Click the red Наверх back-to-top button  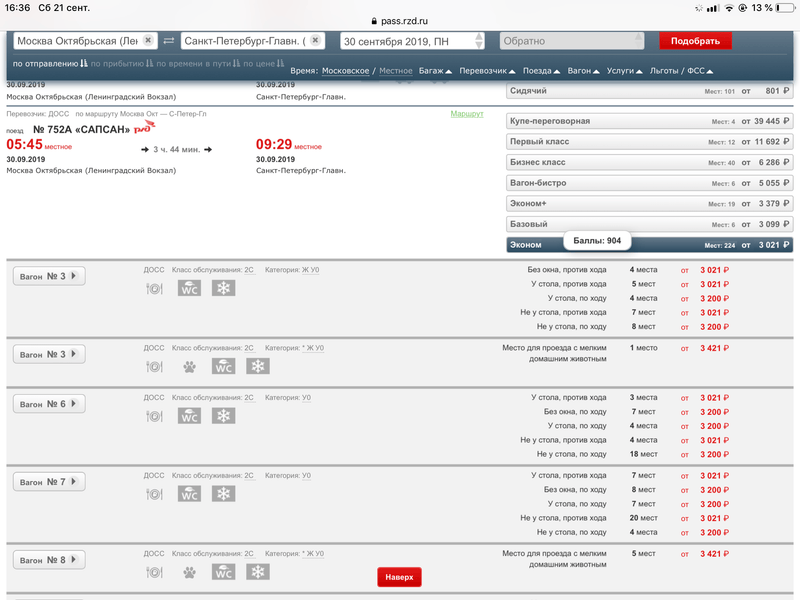tap(399, 577)
